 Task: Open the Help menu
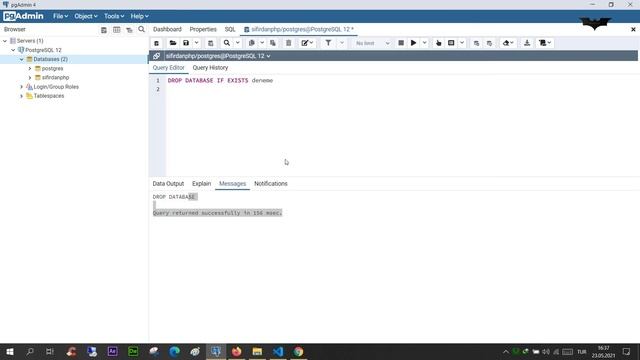[x=139, y=16]
